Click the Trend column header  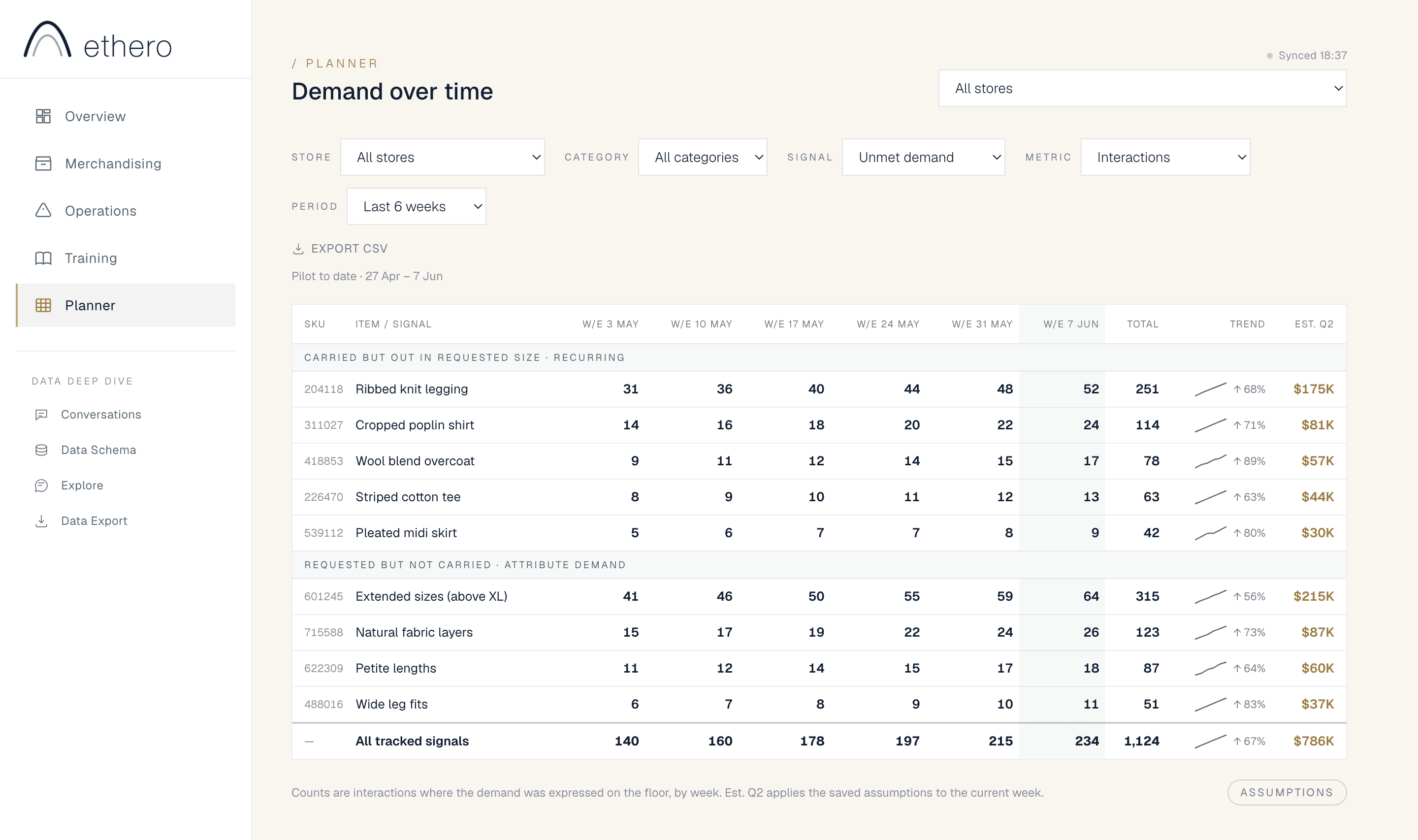pos(1247,324)
